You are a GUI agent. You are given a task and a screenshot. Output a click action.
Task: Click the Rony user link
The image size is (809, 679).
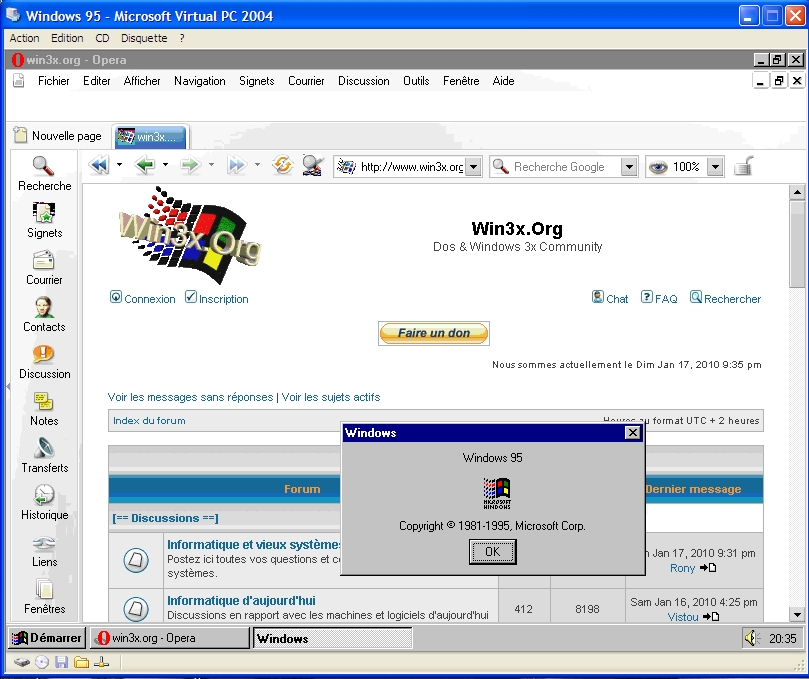click(x=683, y=568)
